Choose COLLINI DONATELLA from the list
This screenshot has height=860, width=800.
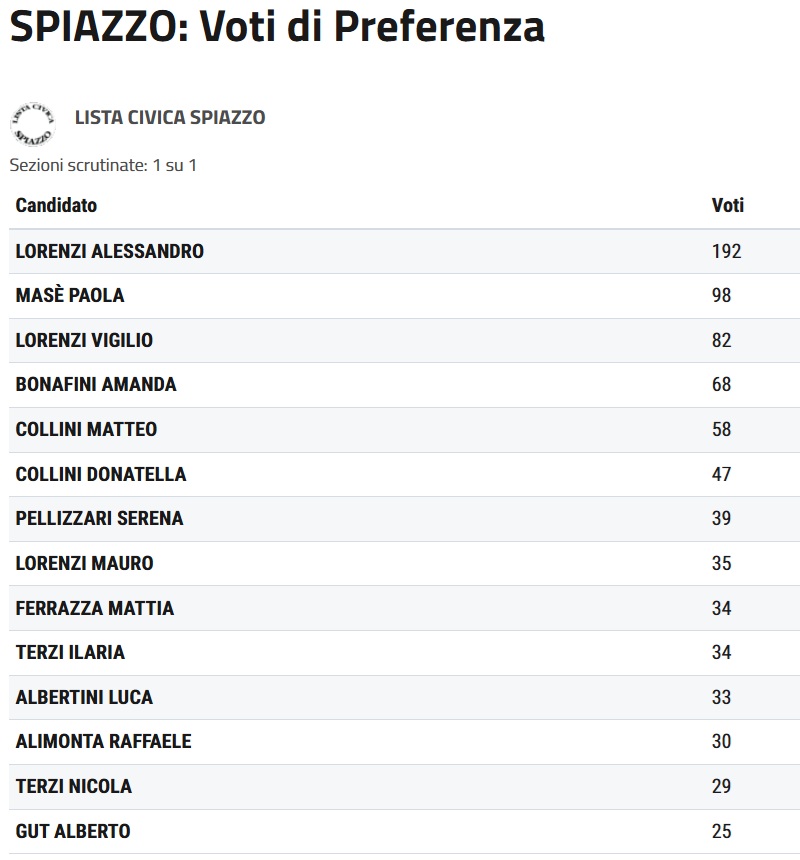click(x=101, y=474)
